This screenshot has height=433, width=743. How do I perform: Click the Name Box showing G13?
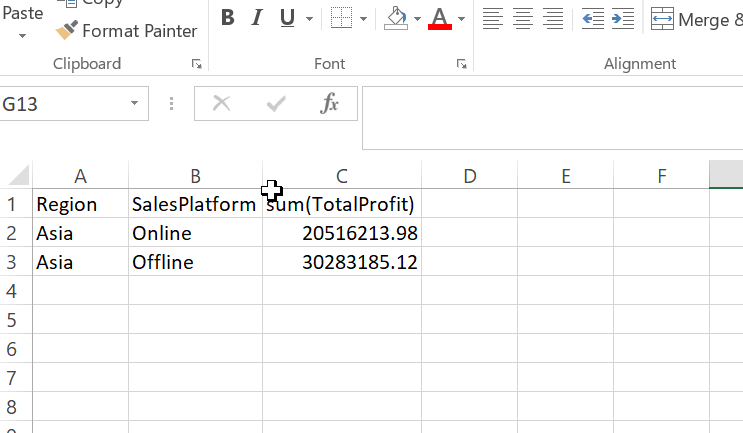click(64, 104)
